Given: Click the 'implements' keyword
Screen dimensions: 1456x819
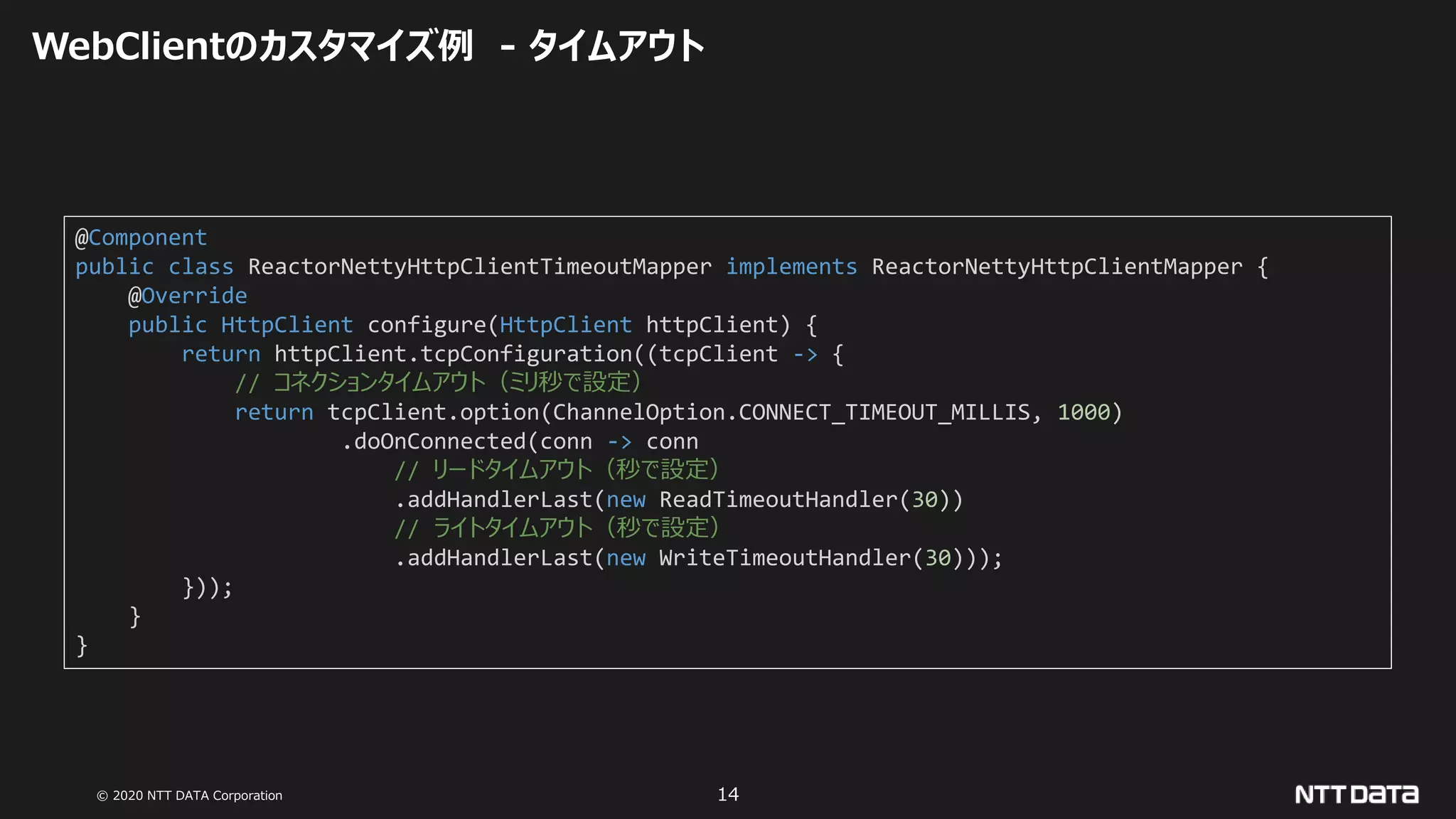Looking at the screenshot, I should click(791, 267).
